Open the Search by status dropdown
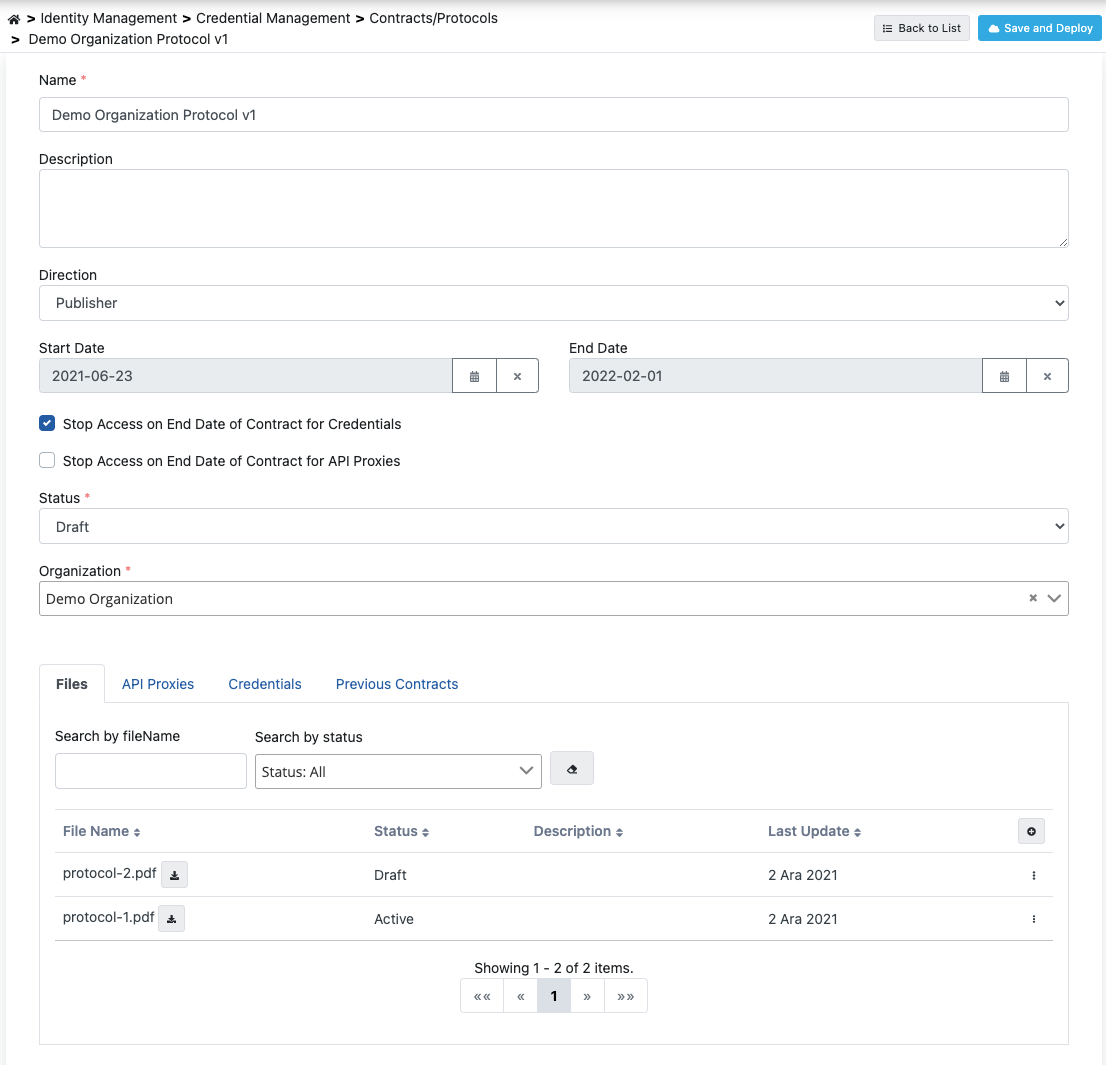The width and height of the screenshot is (1106, 1065). (398, 771)
